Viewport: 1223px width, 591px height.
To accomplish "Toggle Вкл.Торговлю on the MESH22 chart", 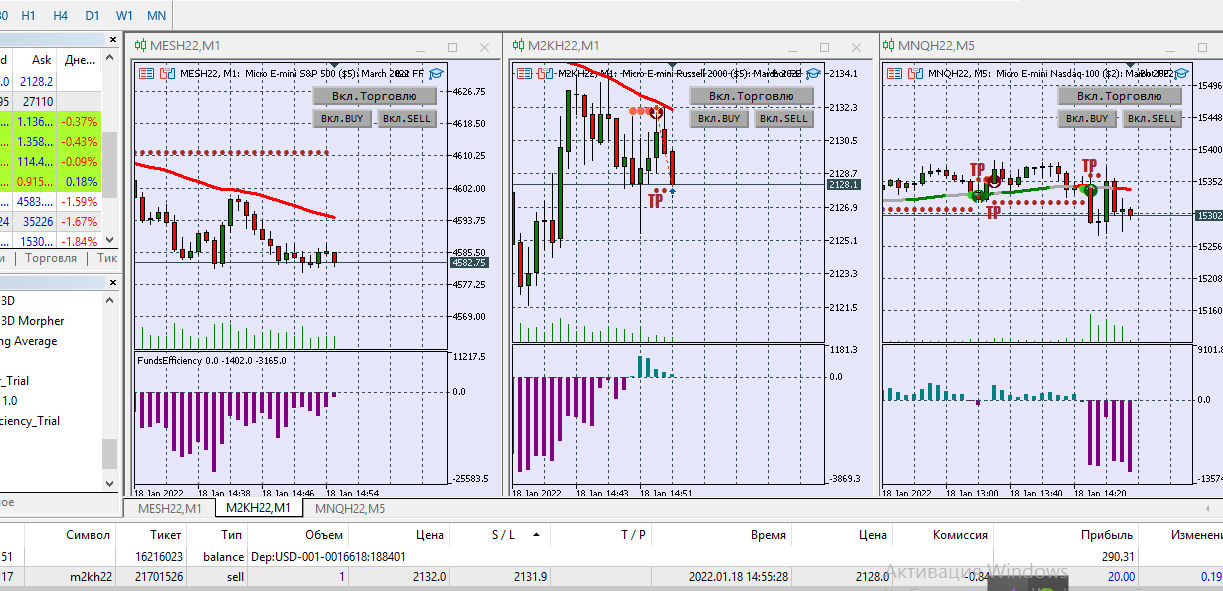I will [x=375, y=96].
